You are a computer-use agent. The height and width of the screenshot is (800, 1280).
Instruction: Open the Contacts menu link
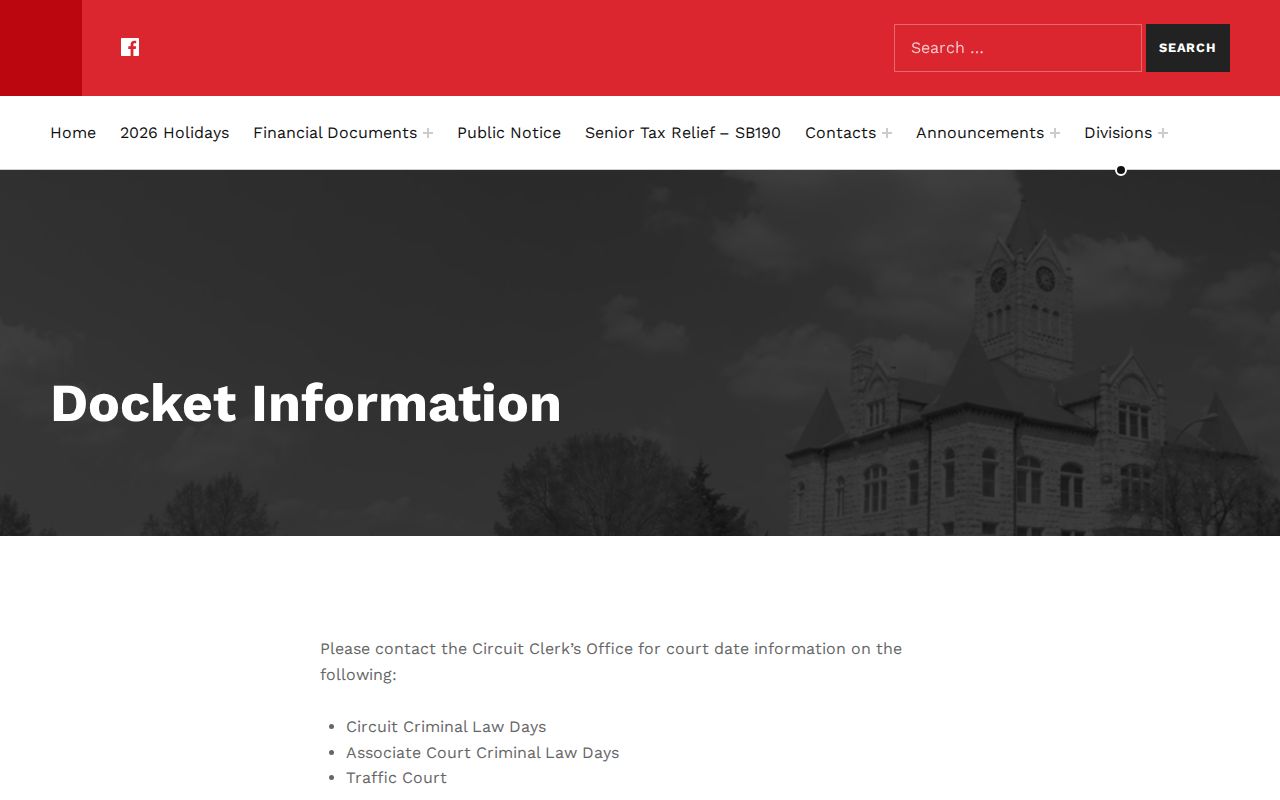coord(840,133)
